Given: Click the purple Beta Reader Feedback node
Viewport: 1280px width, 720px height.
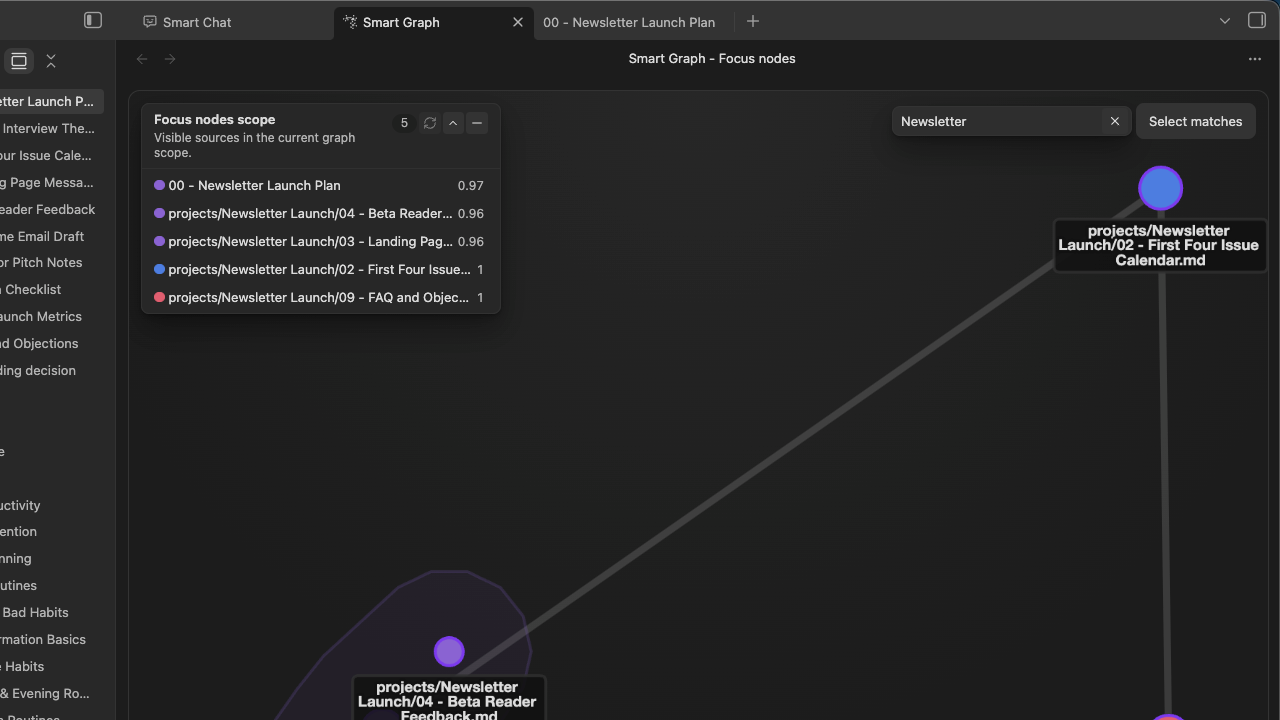Looking at the screenshot, I should pyautogui.click(x=449, y=652).
